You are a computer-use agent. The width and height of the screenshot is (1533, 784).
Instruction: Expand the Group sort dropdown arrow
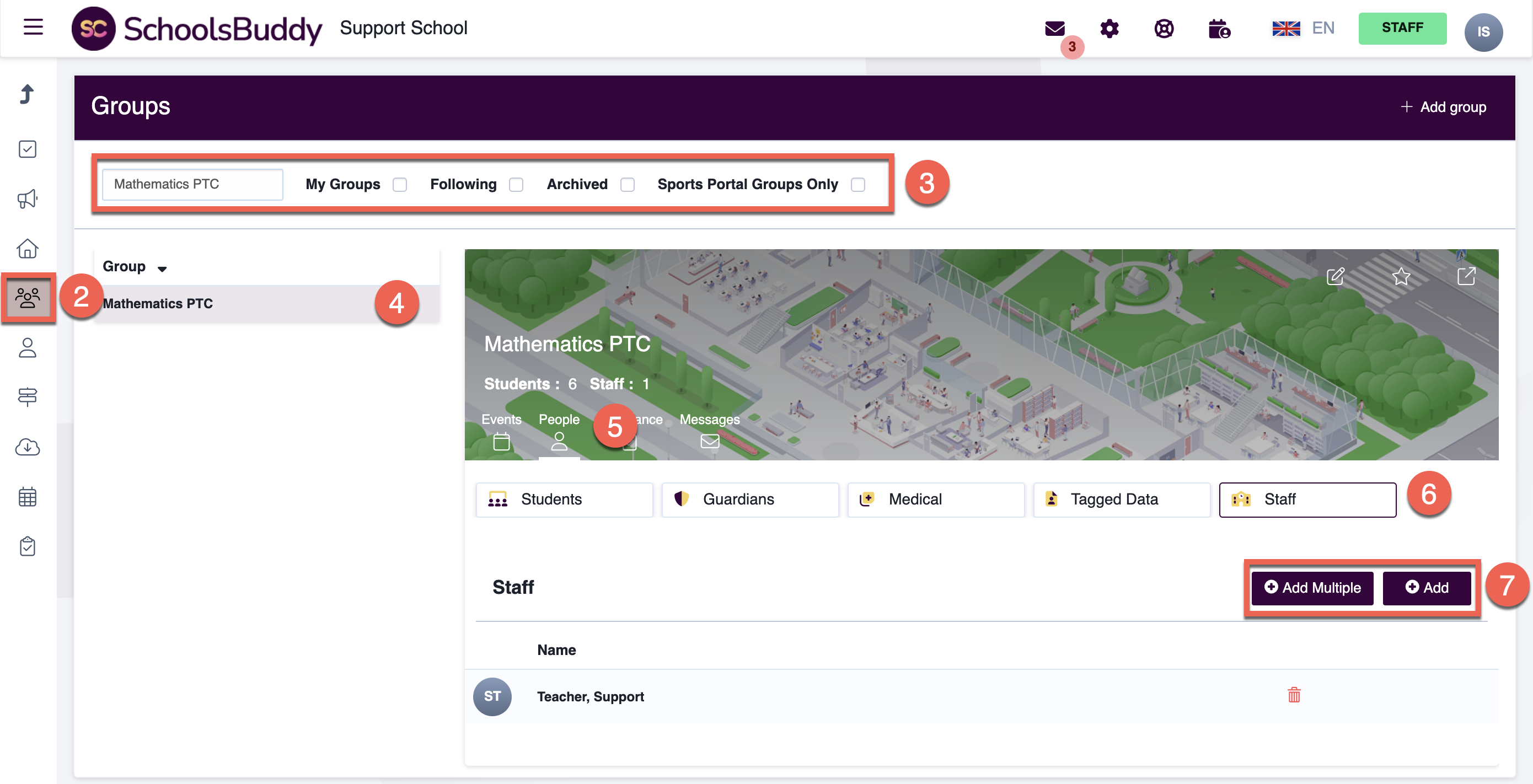pyautogui.click(x=162, y=269)
